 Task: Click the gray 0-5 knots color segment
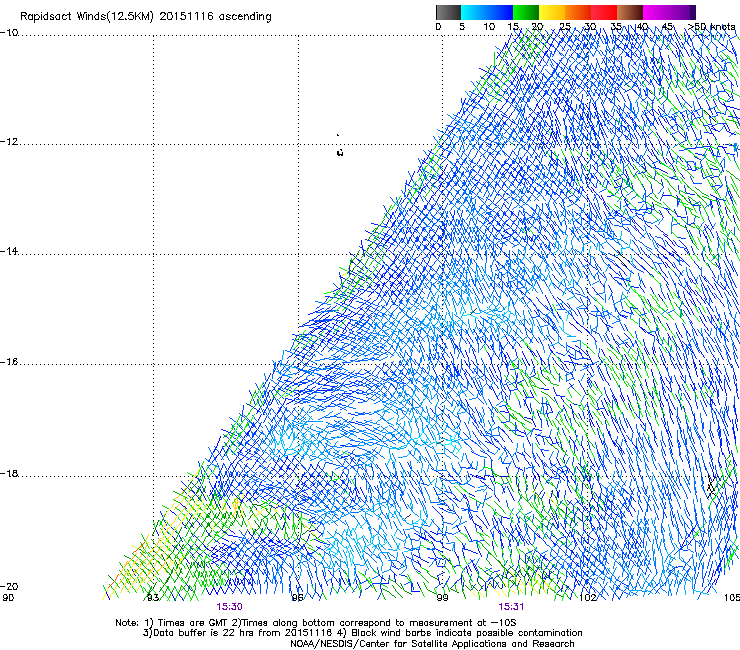click(x=448, y=12)
